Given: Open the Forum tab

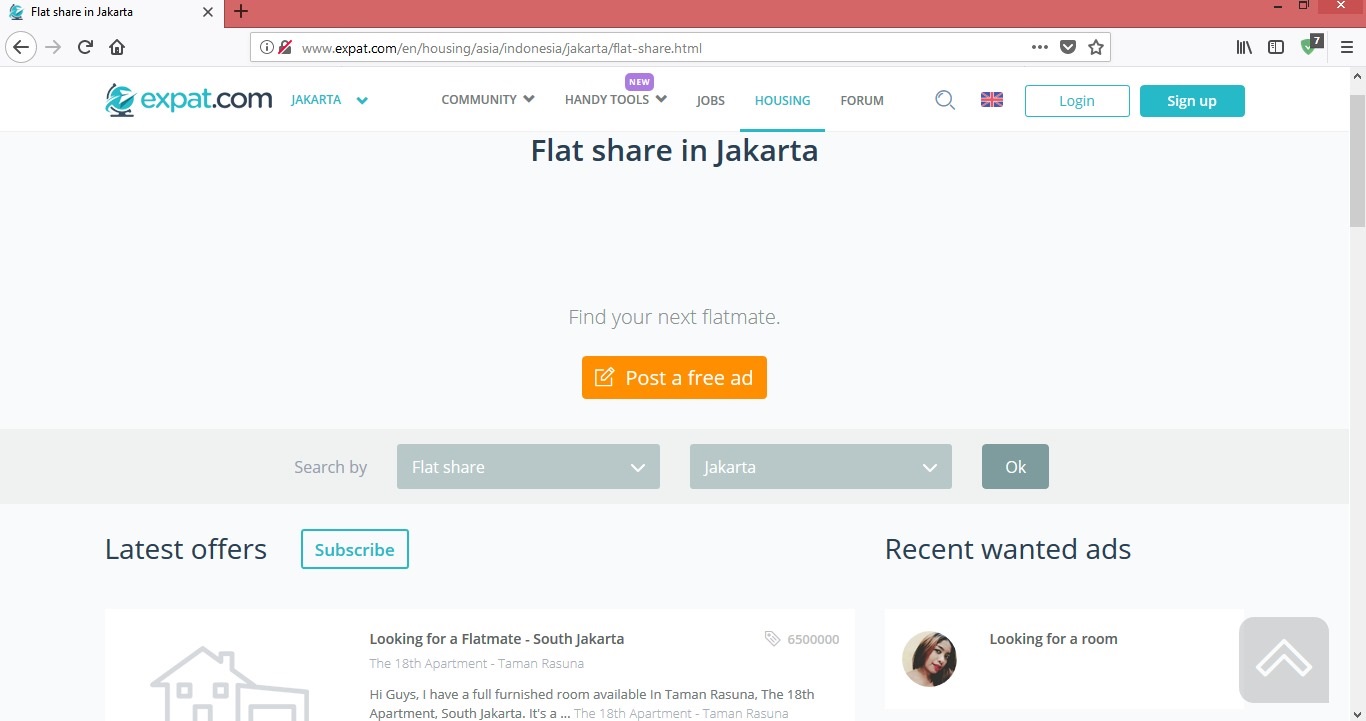Looking at the screenshot, I should pyautogui.click(x=861, y=101).
